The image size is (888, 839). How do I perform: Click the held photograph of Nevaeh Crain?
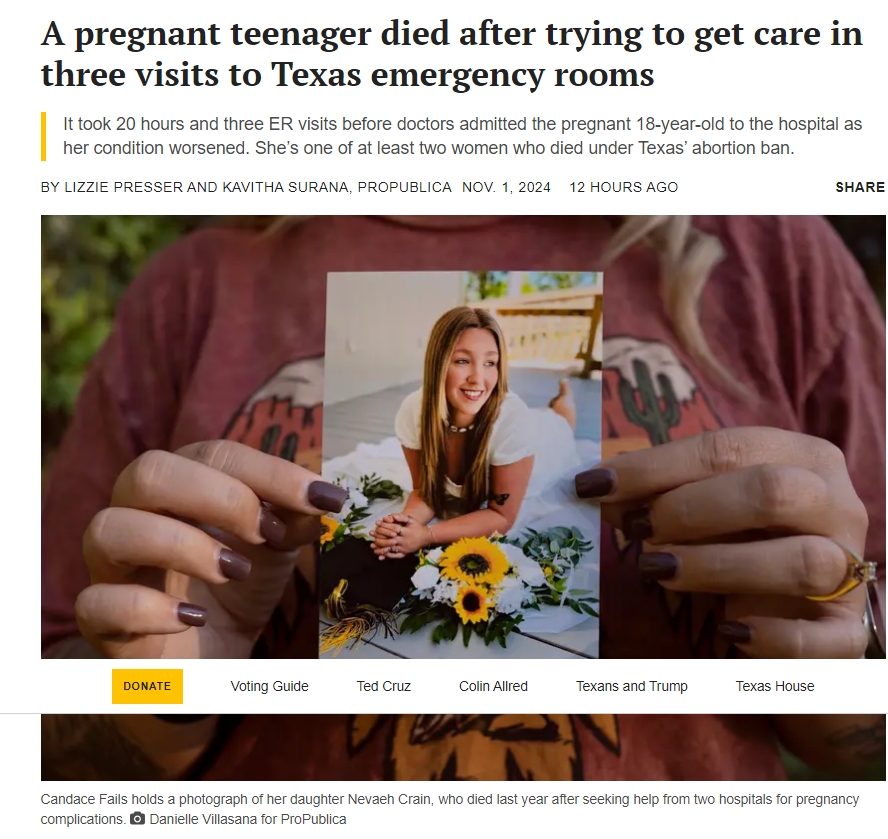(x=460, y=465)
